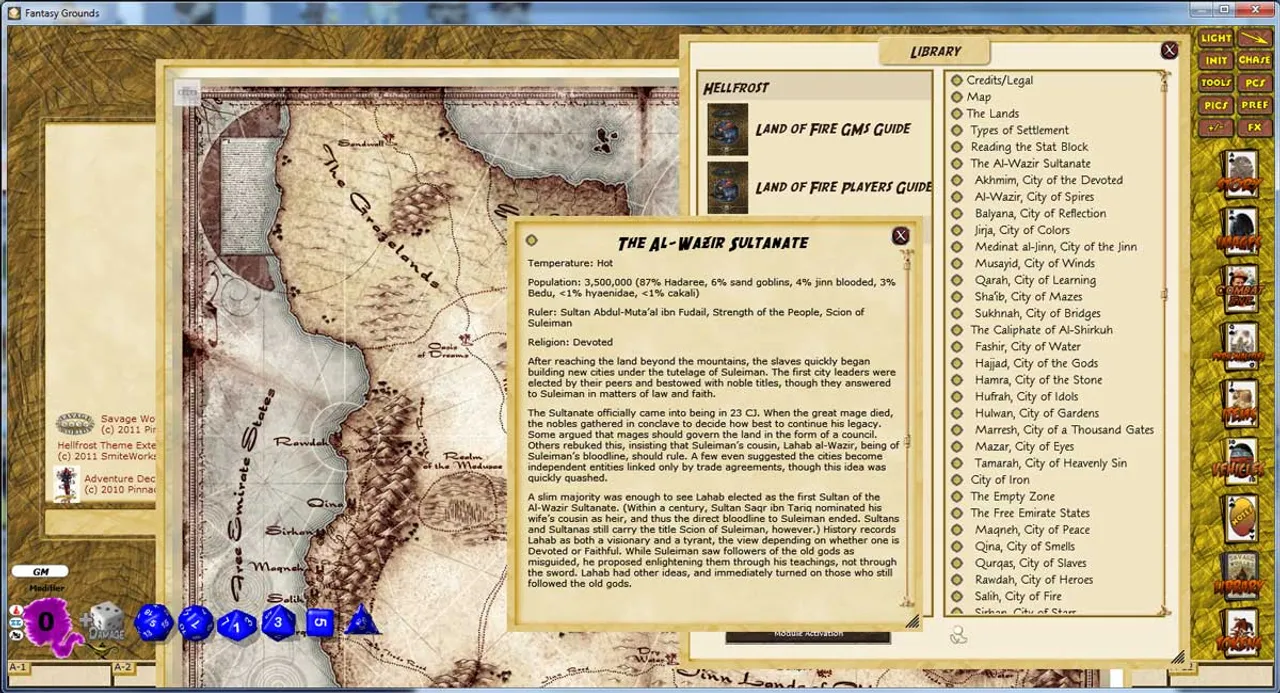Open the PCS button
The image size is (1280, 693).
click(1254, 83)
